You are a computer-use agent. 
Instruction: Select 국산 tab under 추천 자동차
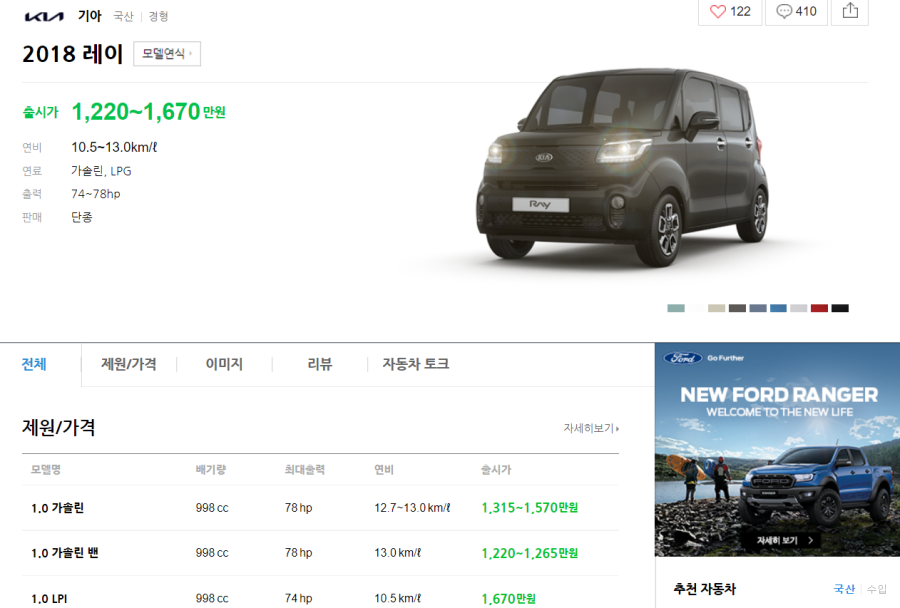point(844,589)
